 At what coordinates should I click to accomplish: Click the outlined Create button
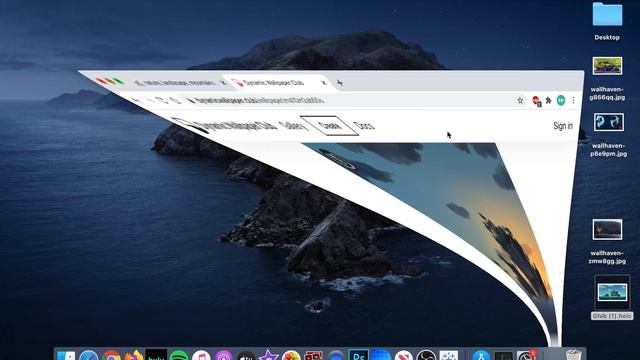(330, 125)
